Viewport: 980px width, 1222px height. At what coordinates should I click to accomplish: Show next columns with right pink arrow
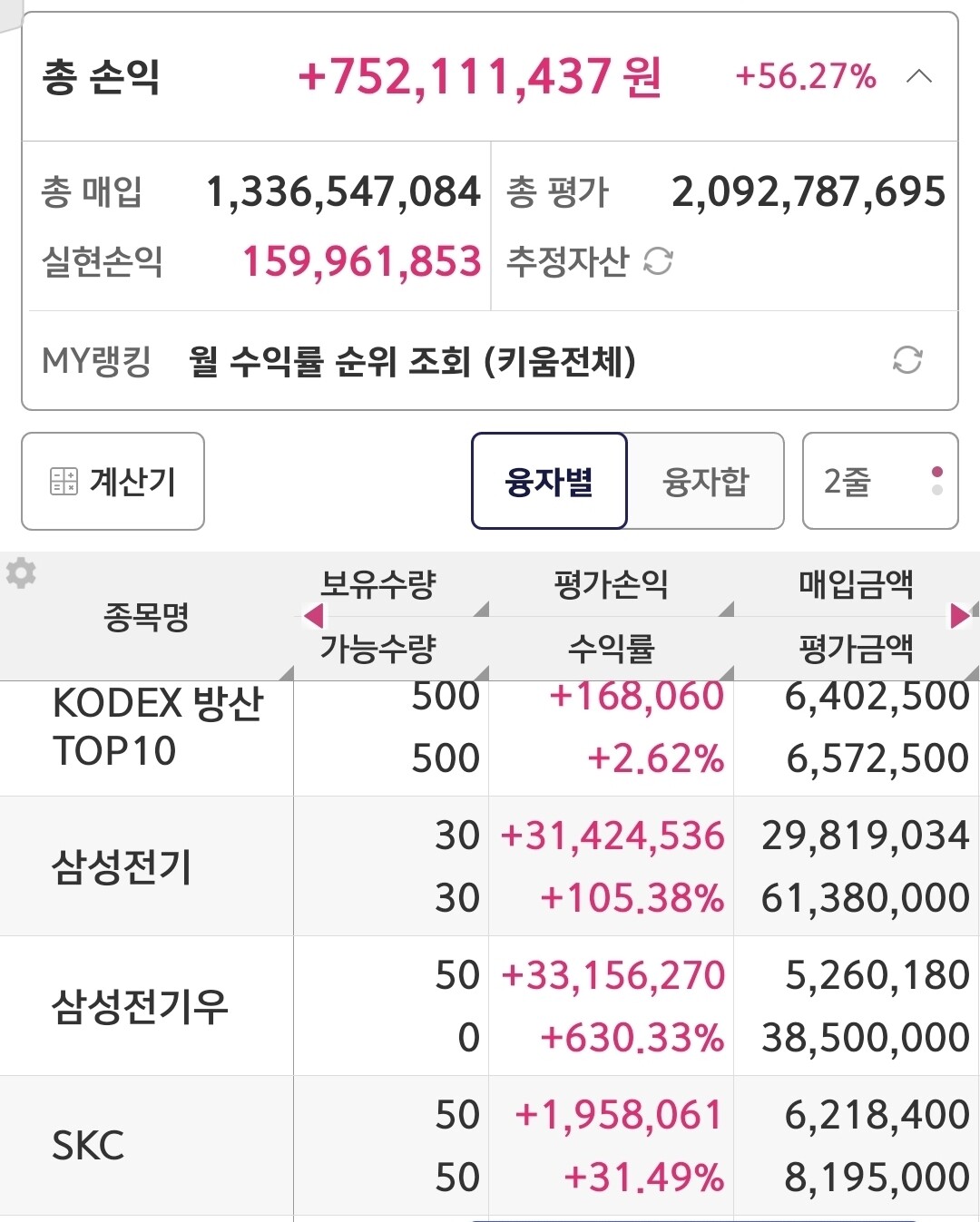tap(959, 617)
